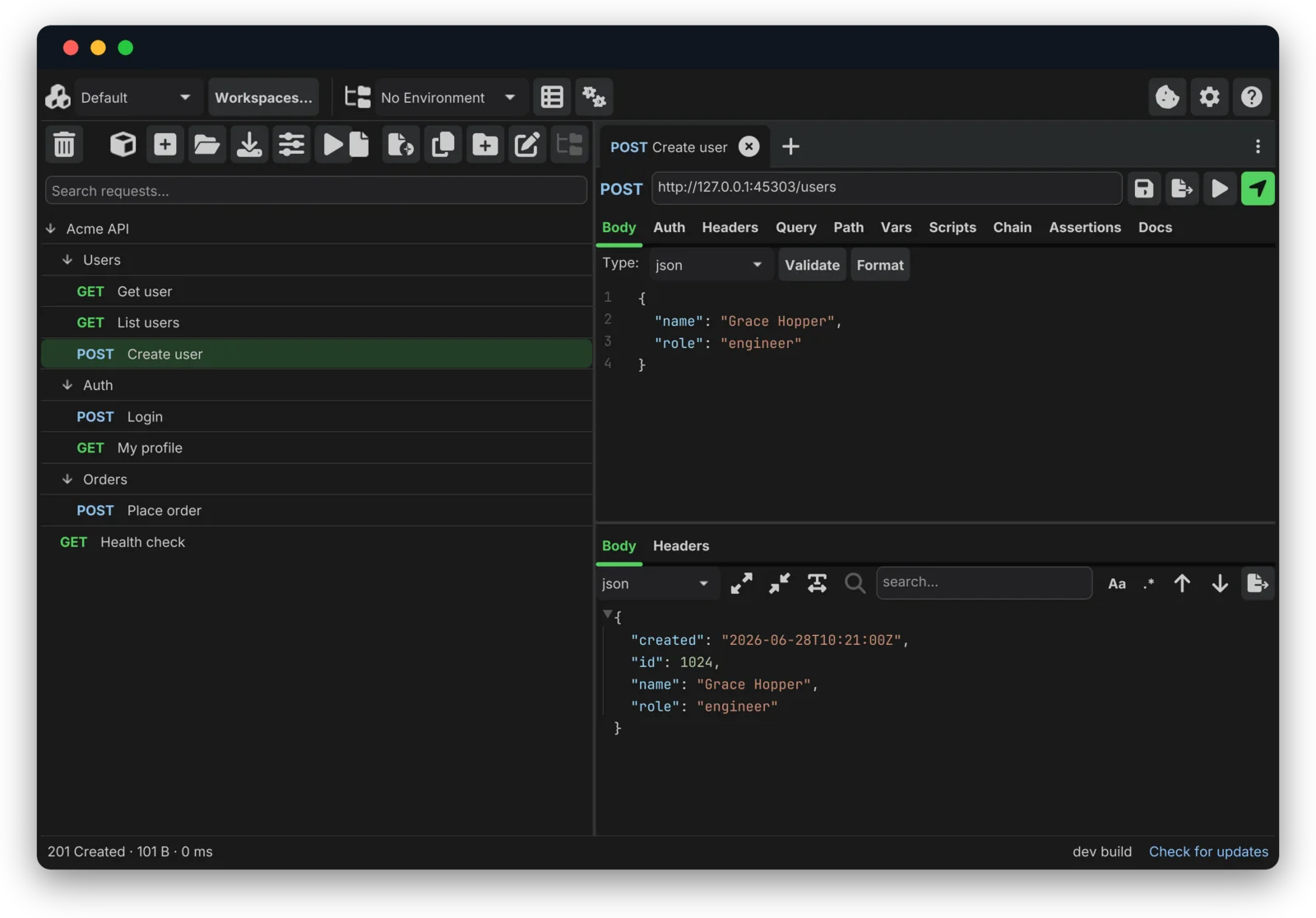Click the import download arrow icon
The width and height of the screenshot is (1316, 918).
pyautogui.click(x=248, y=145)
